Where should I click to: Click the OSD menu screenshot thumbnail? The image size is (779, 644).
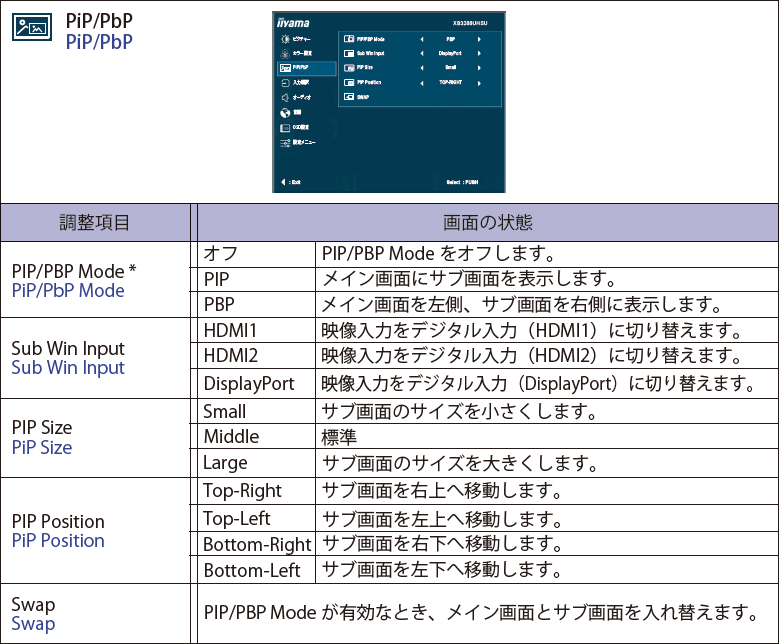point(389,102)
